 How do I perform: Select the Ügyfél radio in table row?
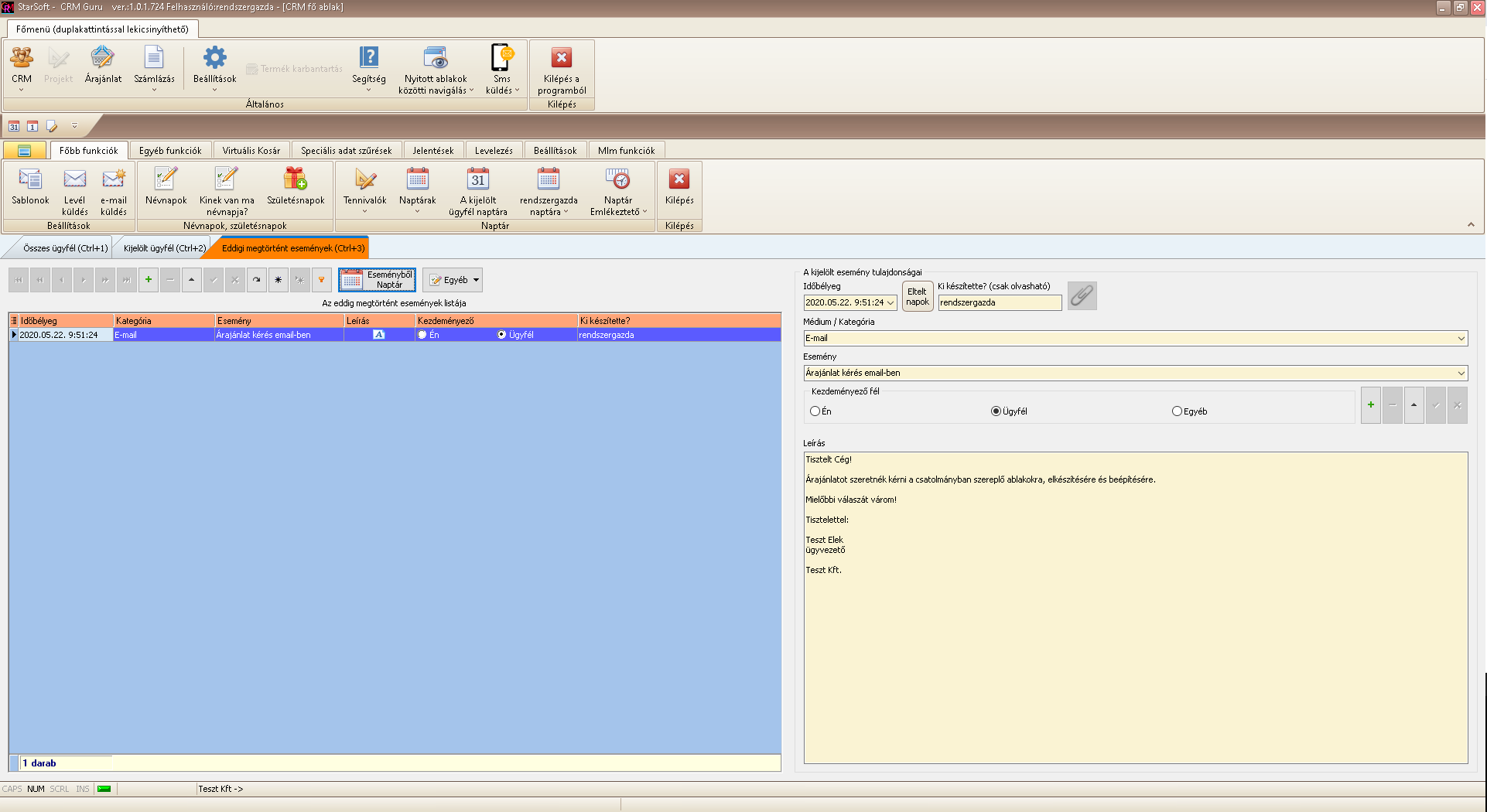502,335
